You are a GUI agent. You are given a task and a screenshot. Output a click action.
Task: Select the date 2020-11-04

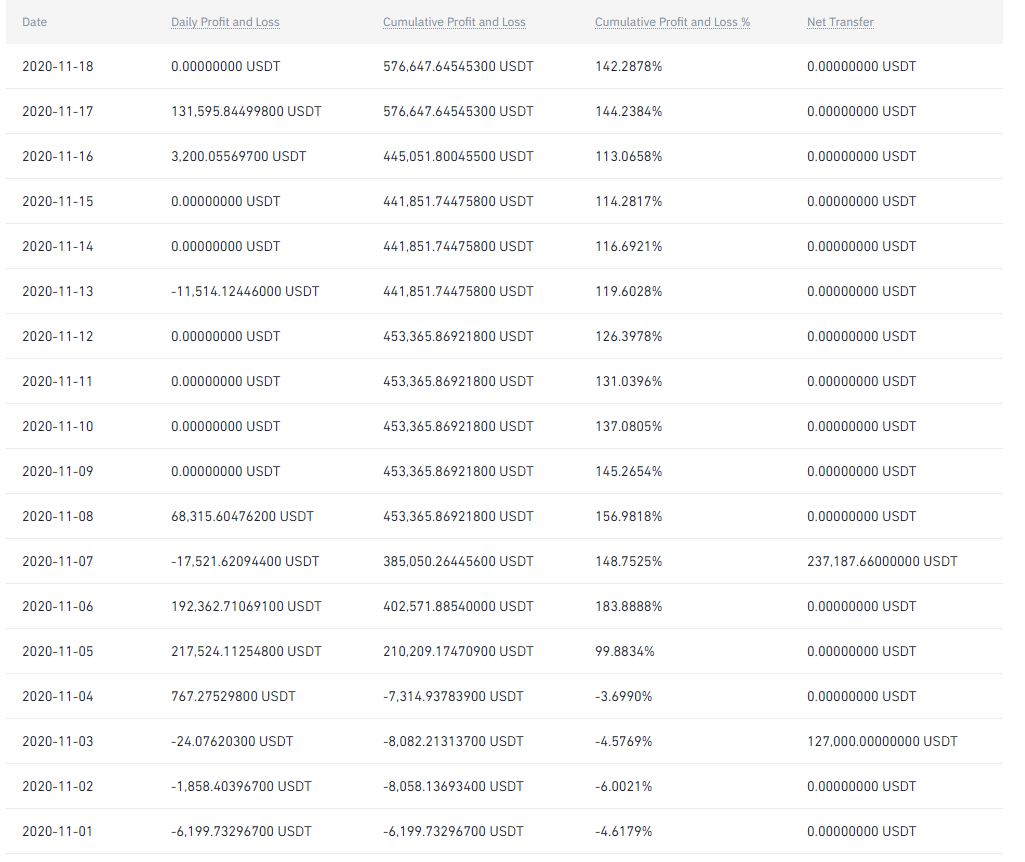(x=58, y=697)
